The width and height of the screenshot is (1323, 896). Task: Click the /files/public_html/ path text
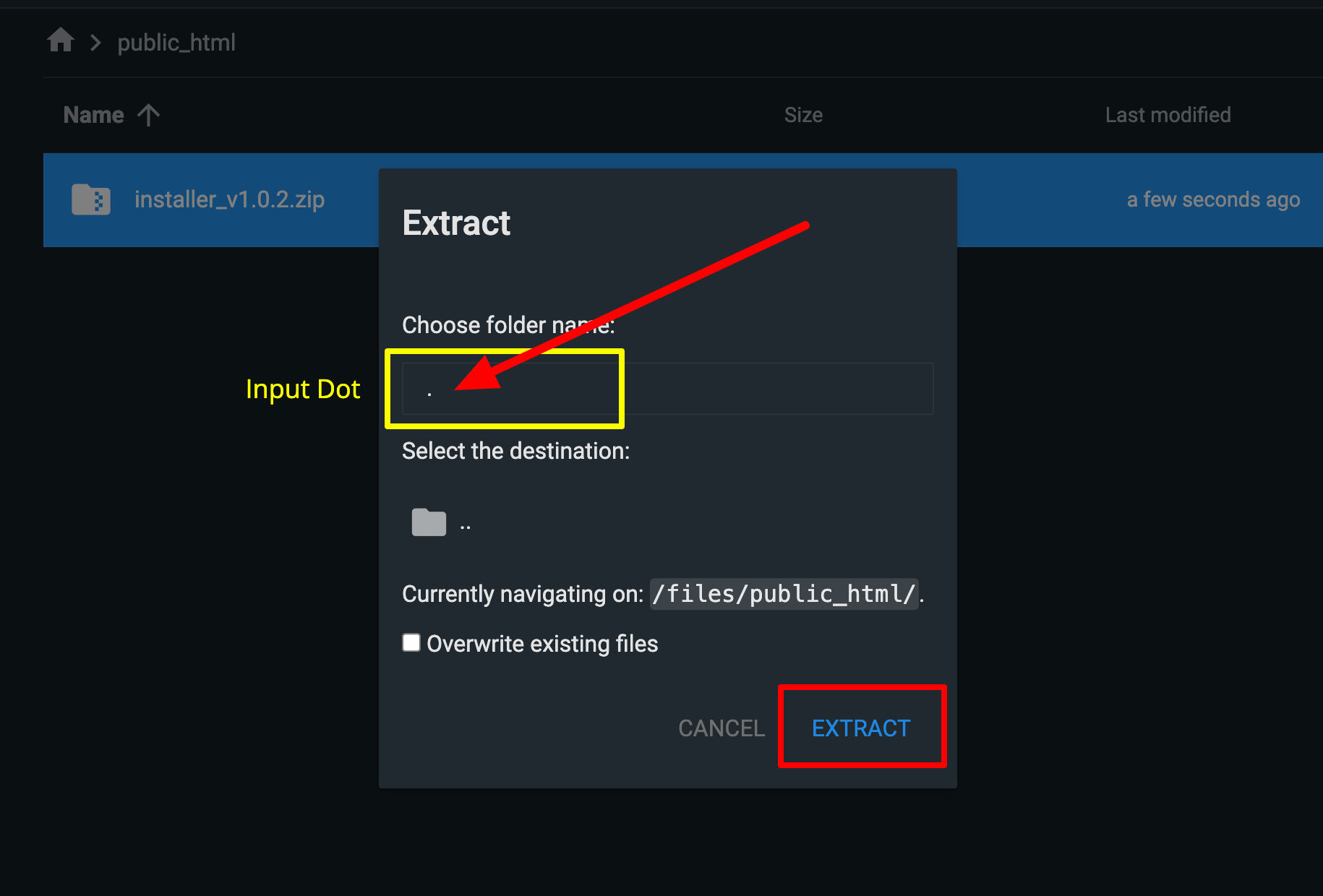[x=784, y=594]
